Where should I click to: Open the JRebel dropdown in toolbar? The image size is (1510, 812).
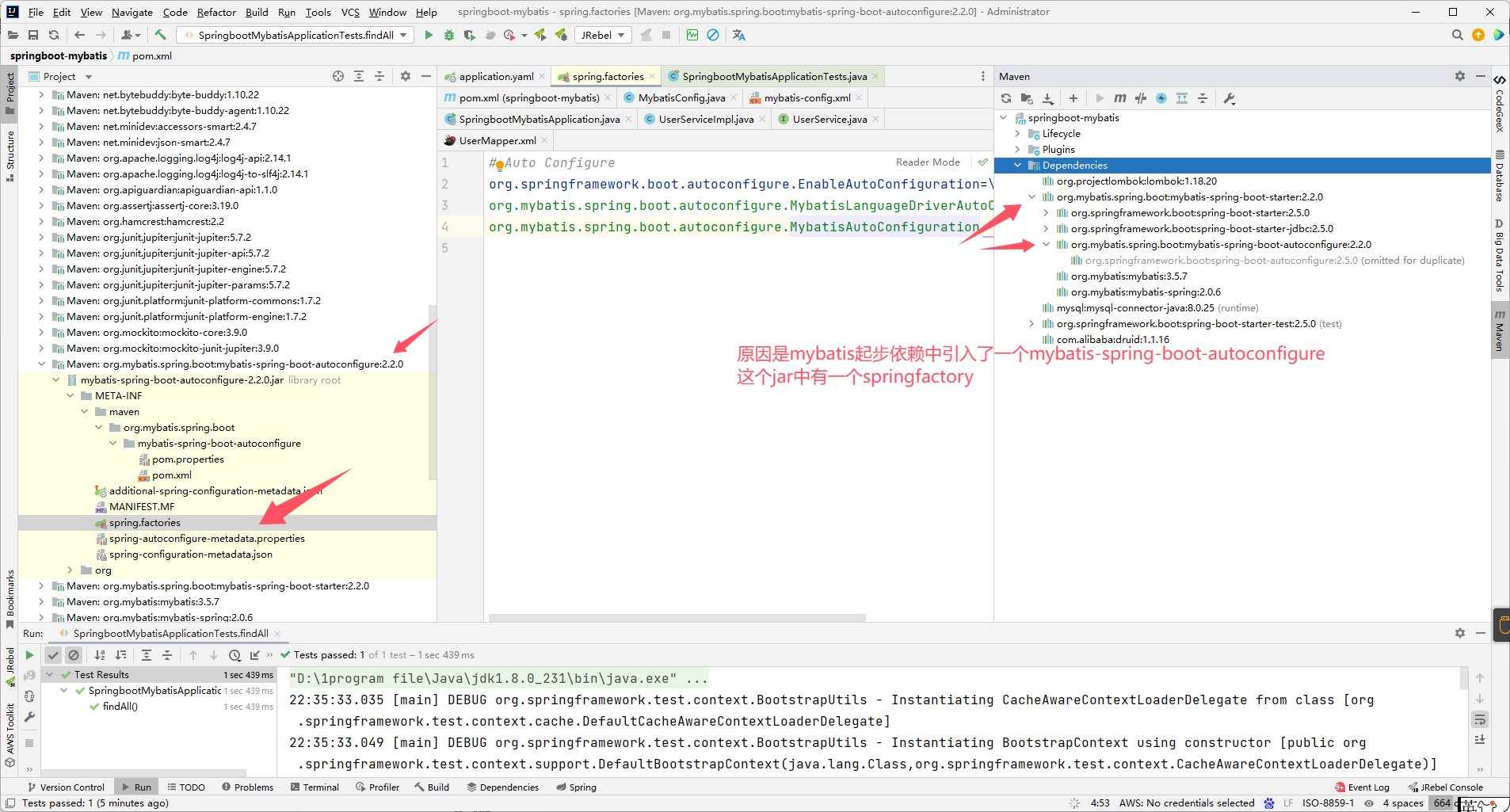(602, 35)
